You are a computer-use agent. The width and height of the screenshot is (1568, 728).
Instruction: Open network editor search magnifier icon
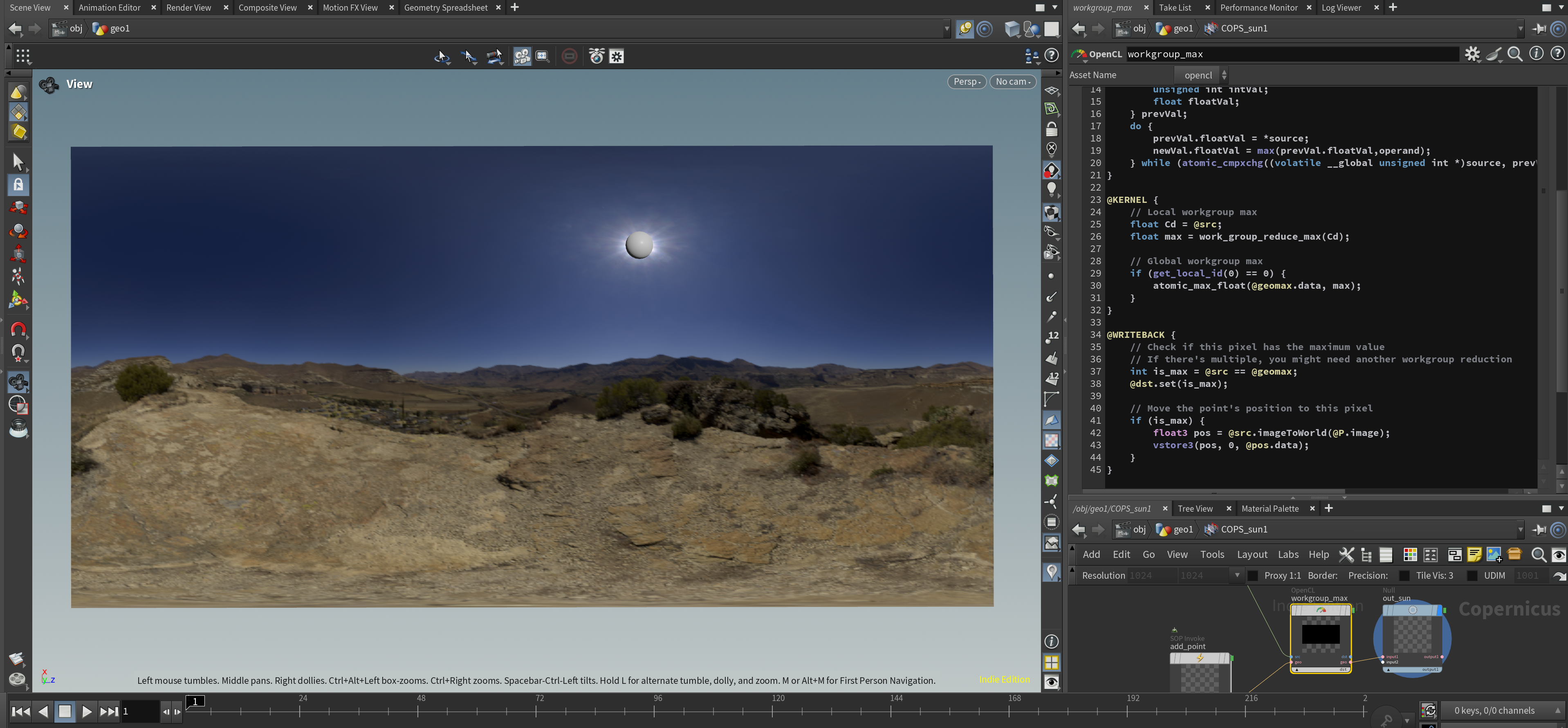pos(1538,555)
